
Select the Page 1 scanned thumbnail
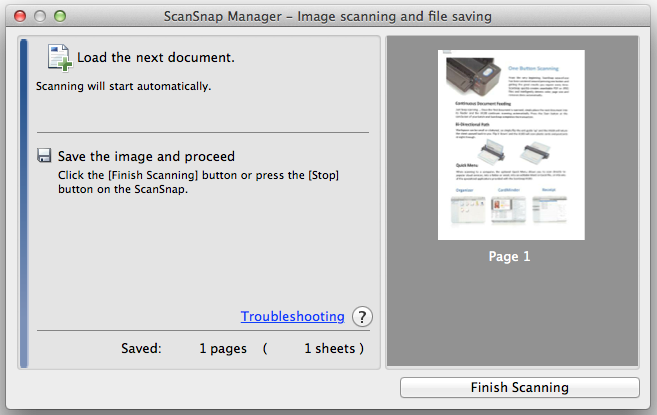pos(510,146)
